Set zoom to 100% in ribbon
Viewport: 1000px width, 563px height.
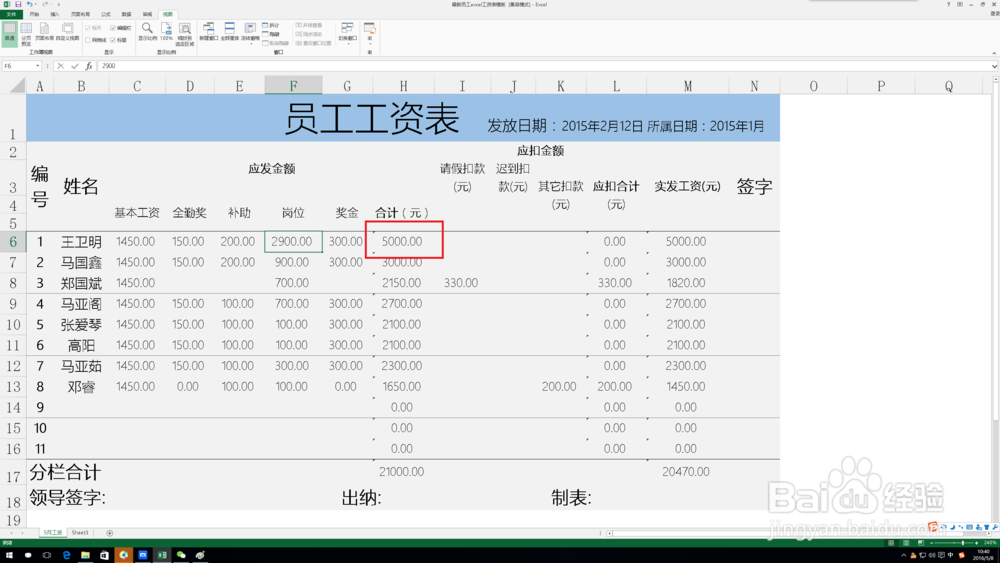tap(166, 32)
